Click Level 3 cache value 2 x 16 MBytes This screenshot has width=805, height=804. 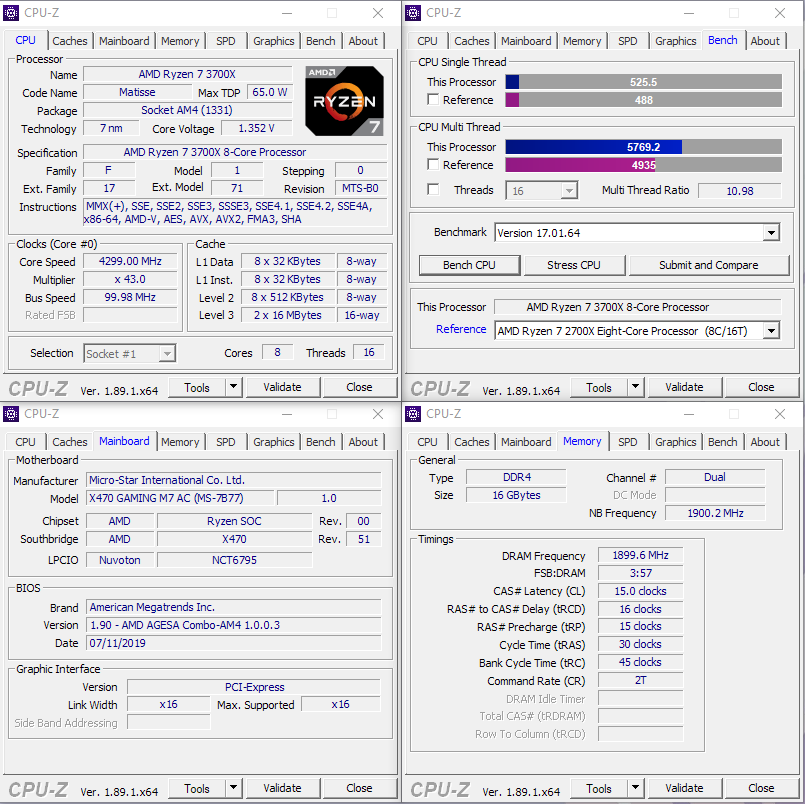click(288, 315)
